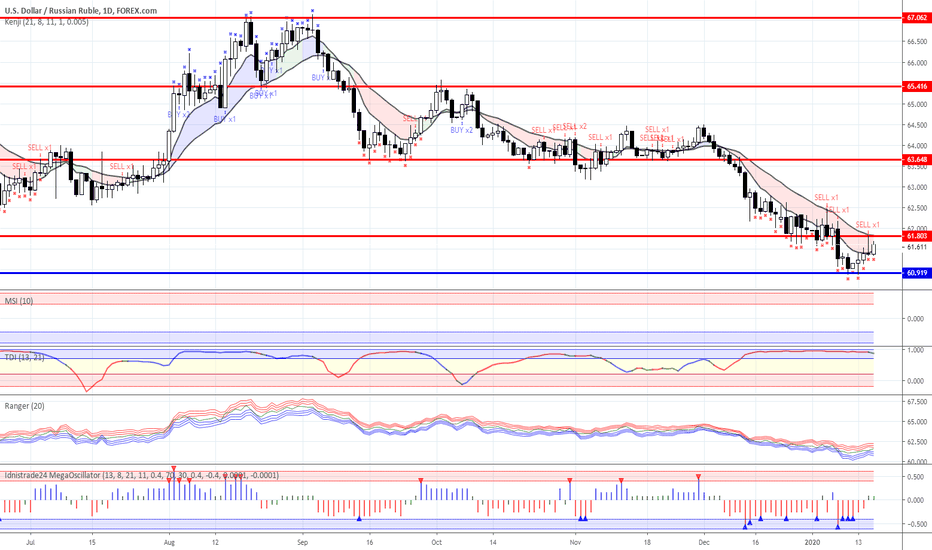Screen dimensions: 932x550
Task: Click the 67.062 red price level tag
Action: 916,18
